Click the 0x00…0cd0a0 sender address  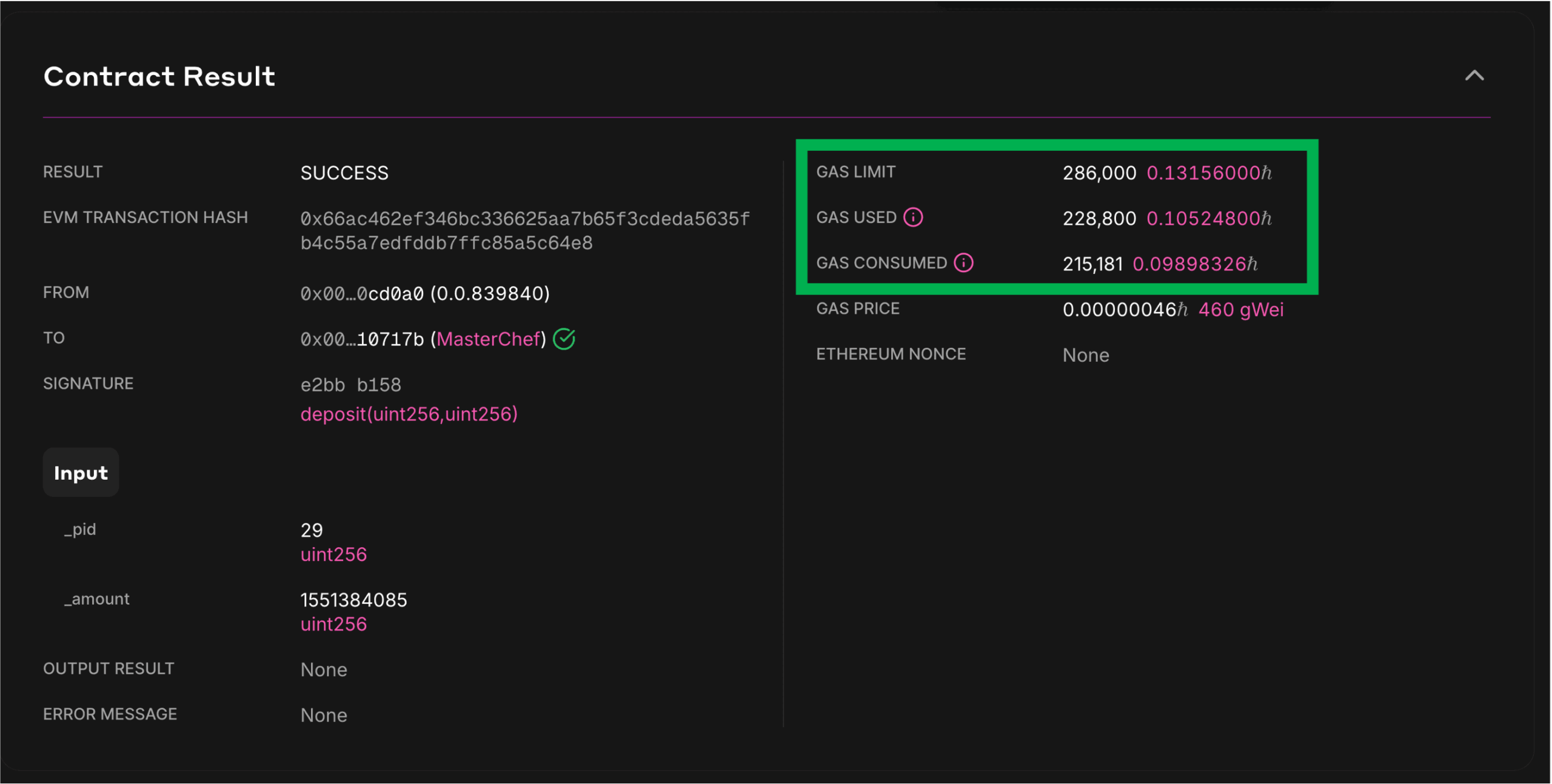click(x=362, y=294)
